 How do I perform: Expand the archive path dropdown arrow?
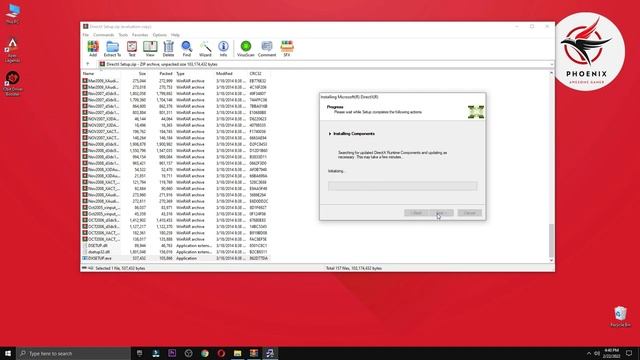[x=551, y=64]
